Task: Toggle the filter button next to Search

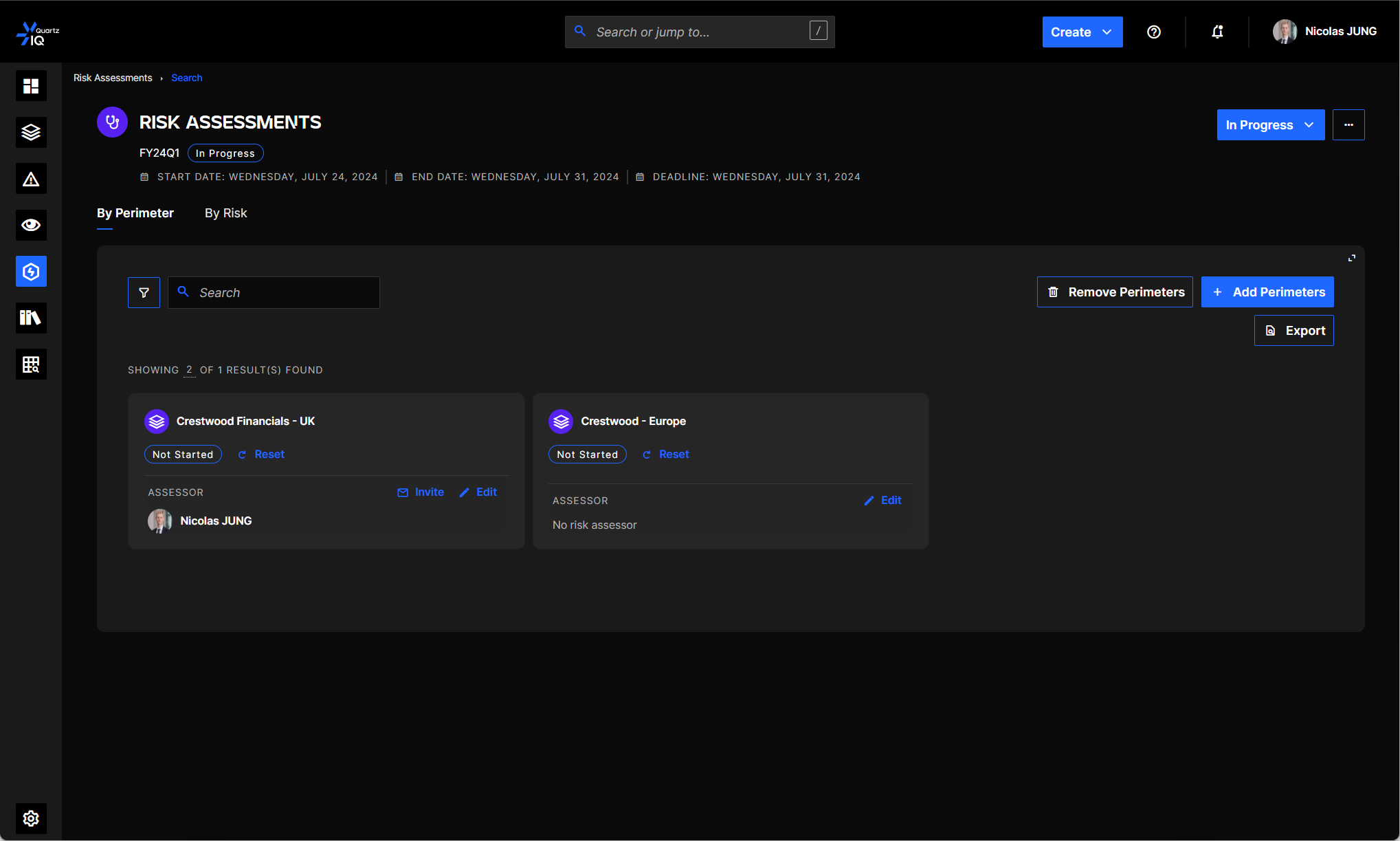Action: (x=144, y=292)
